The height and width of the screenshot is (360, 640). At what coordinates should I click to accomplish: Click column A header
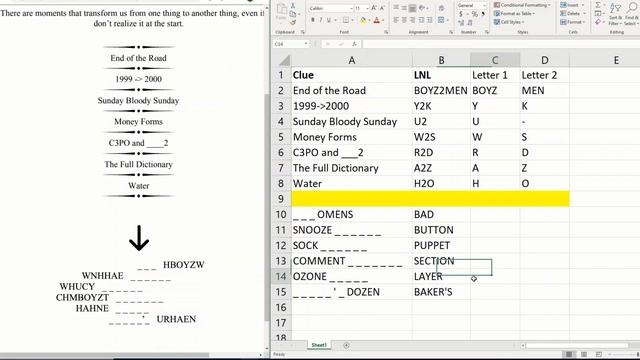coord(351,60)
